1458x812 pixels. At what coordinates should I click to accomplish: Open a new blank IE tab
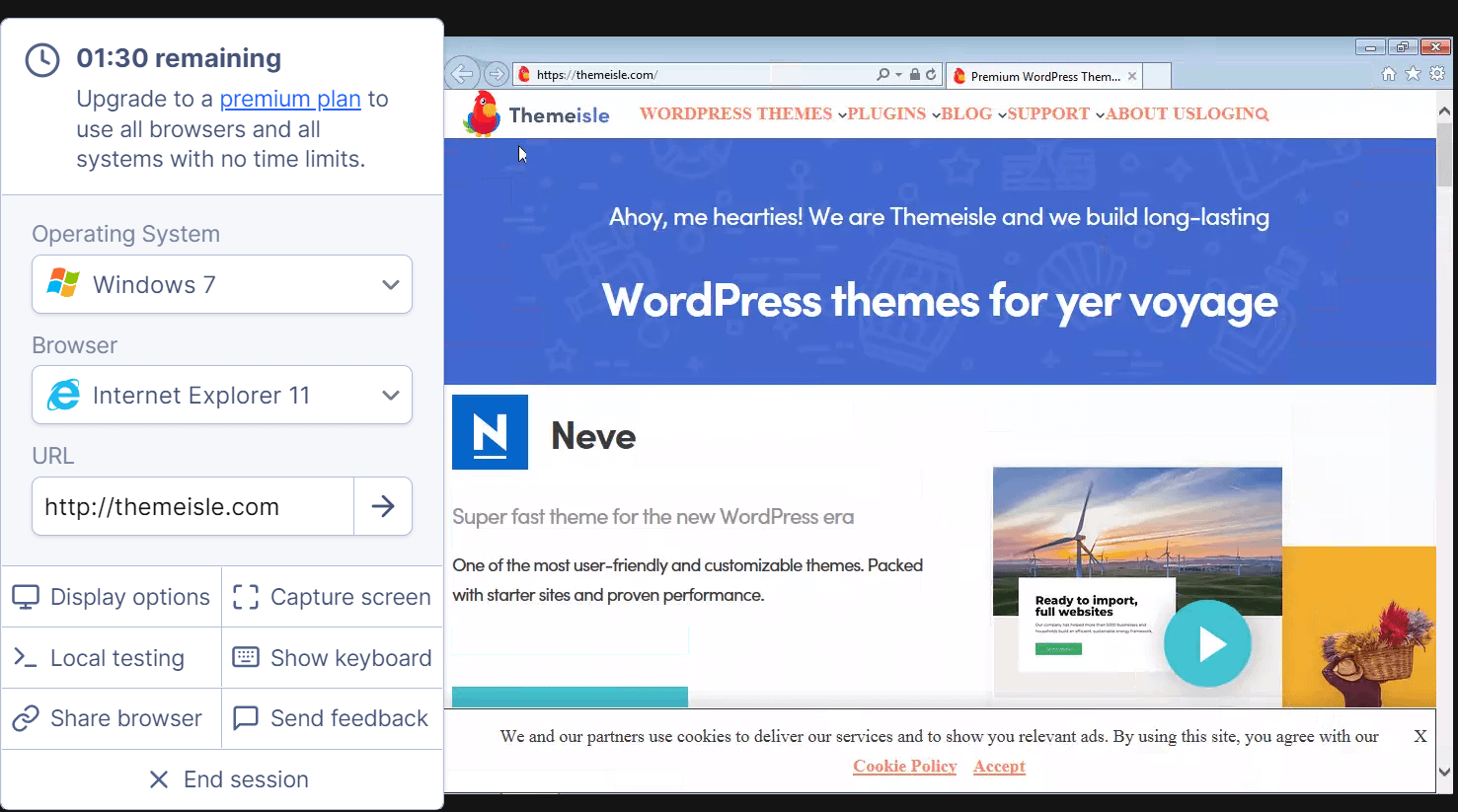click(1158, 76)
